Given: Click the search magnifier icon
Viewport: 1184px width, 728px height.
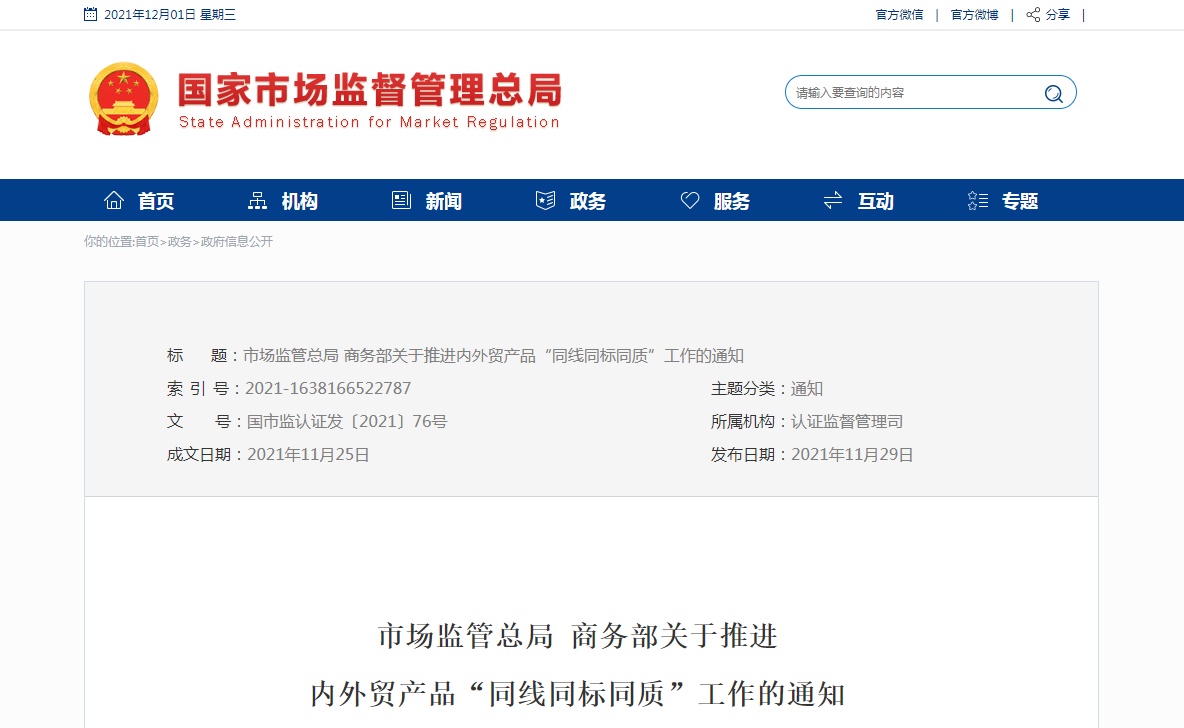Looking at the screenshot, I should 1053,93.
